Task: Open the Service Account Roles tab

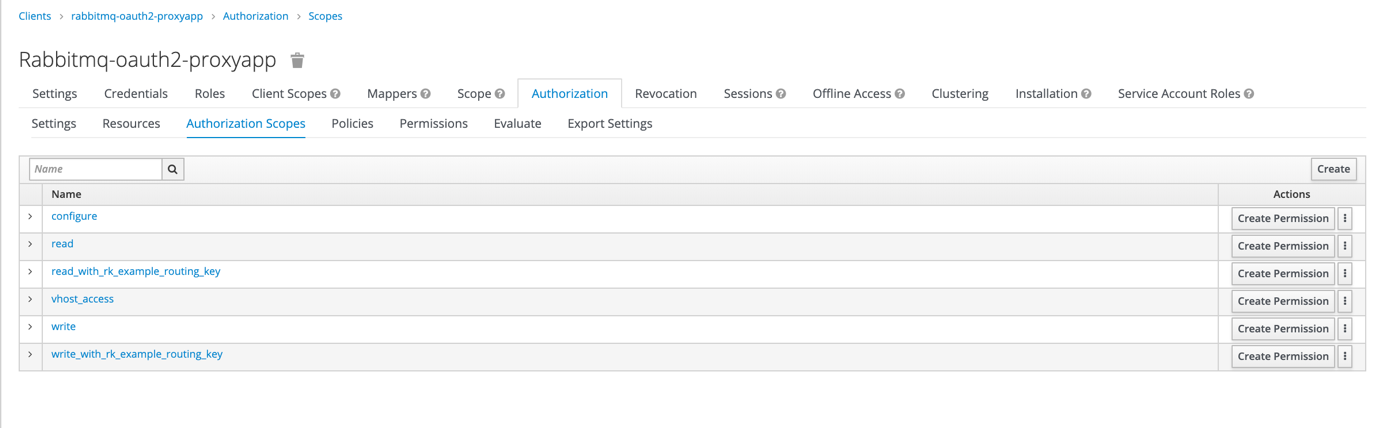Action: (x=1179, y=93)
